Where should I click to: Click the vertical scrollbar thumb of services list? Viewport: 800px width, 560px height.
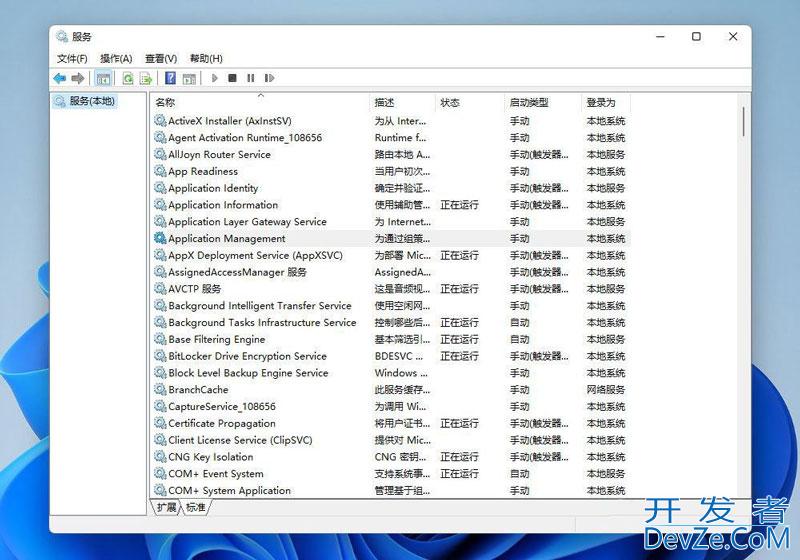(x=743, y=121)
